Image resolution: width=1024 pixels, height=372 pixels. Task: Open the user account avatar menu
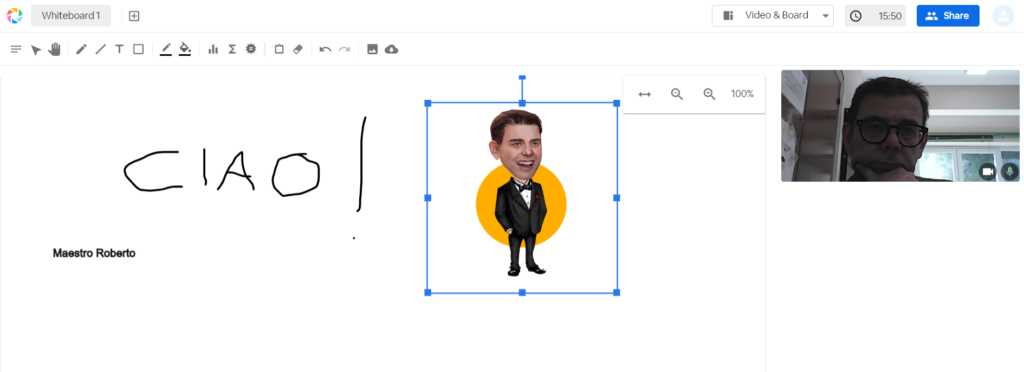click(1003, 16)
